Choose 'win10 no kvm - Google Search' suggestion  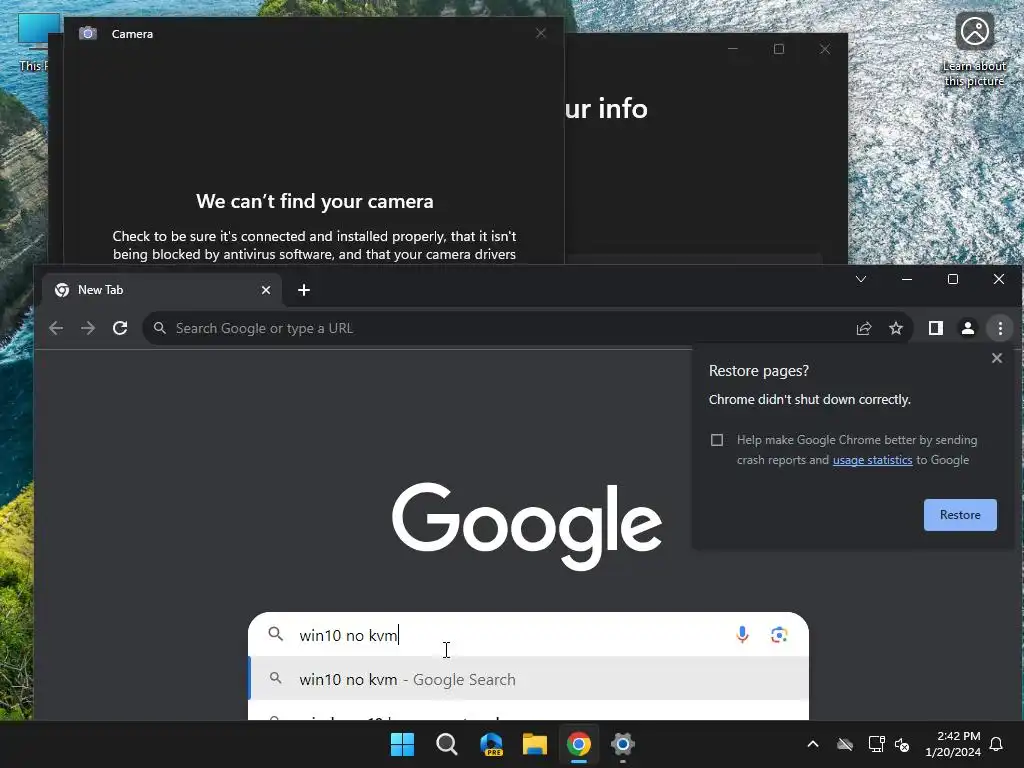(529, 679)
